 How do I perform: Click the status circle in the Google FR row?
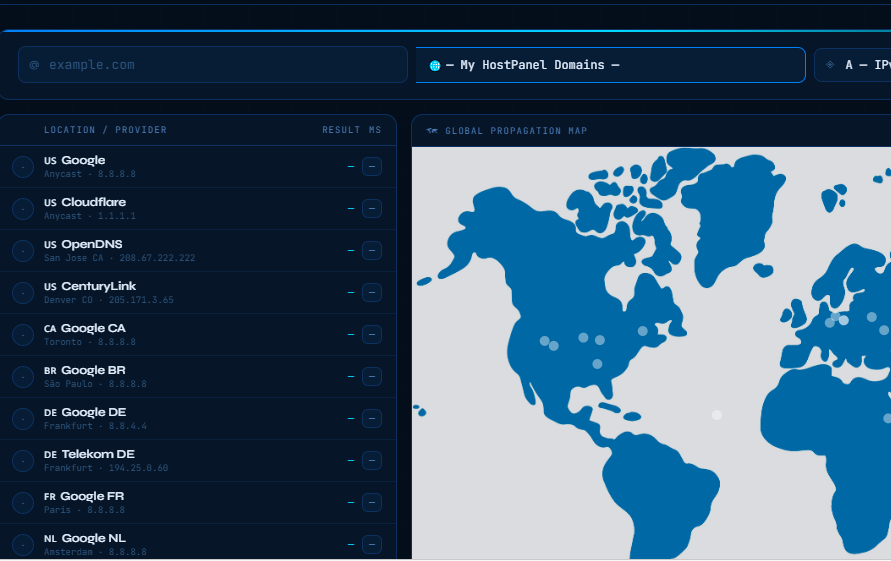[x=23, y=503]
